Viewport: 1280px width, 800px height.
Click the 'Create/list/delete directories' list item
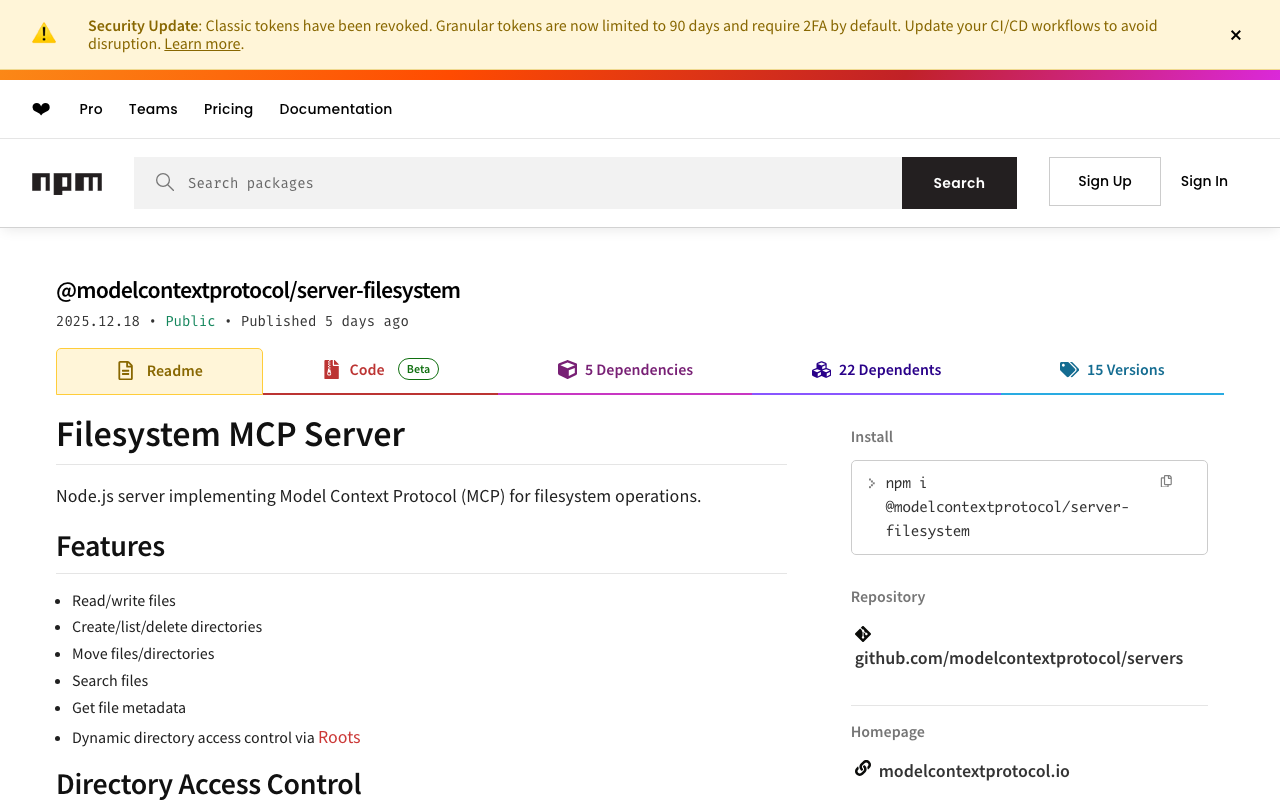coord(167,627)
